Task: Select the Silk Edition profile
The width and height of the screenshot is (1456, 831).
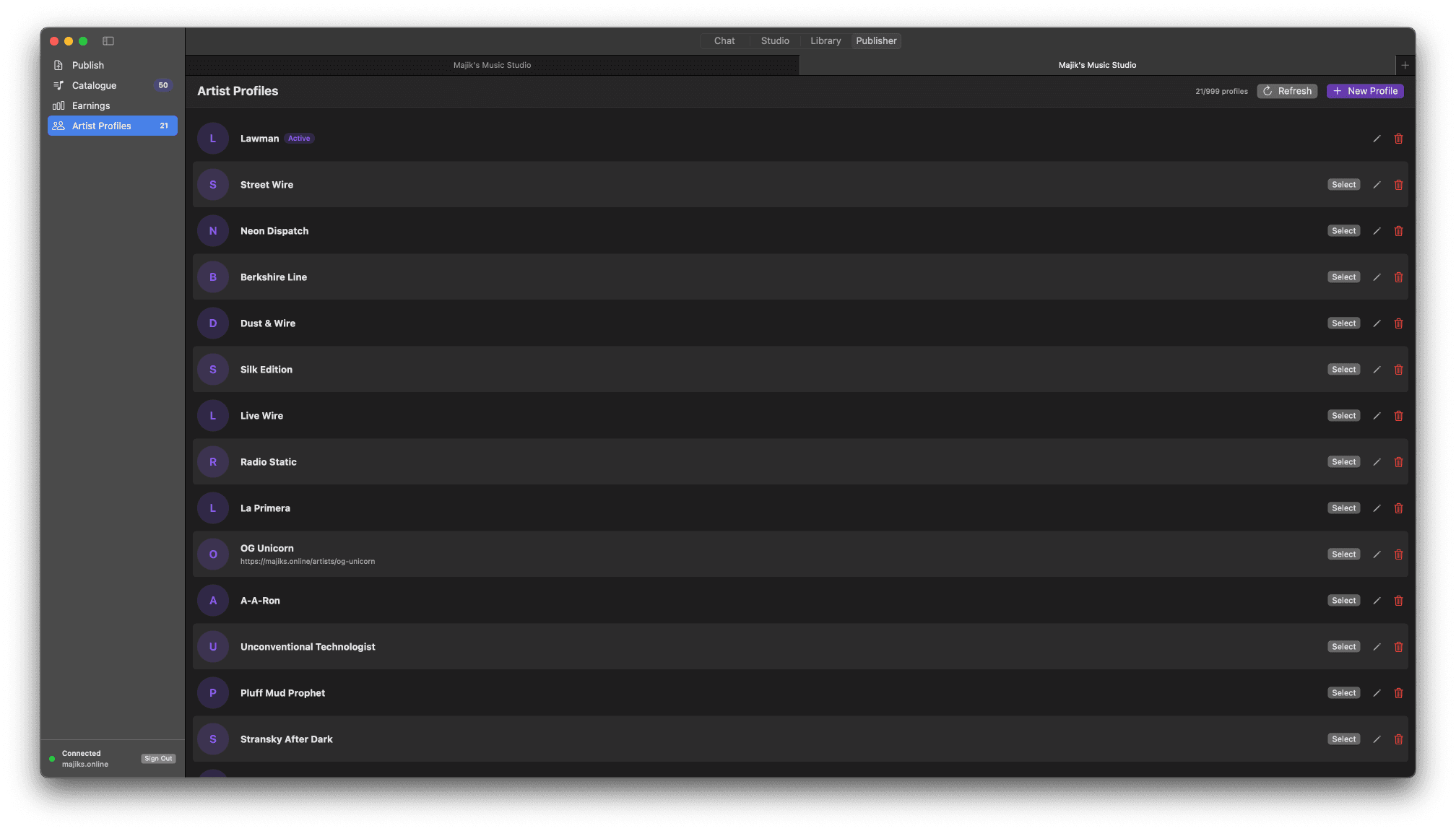Action: coord(1343,370)
